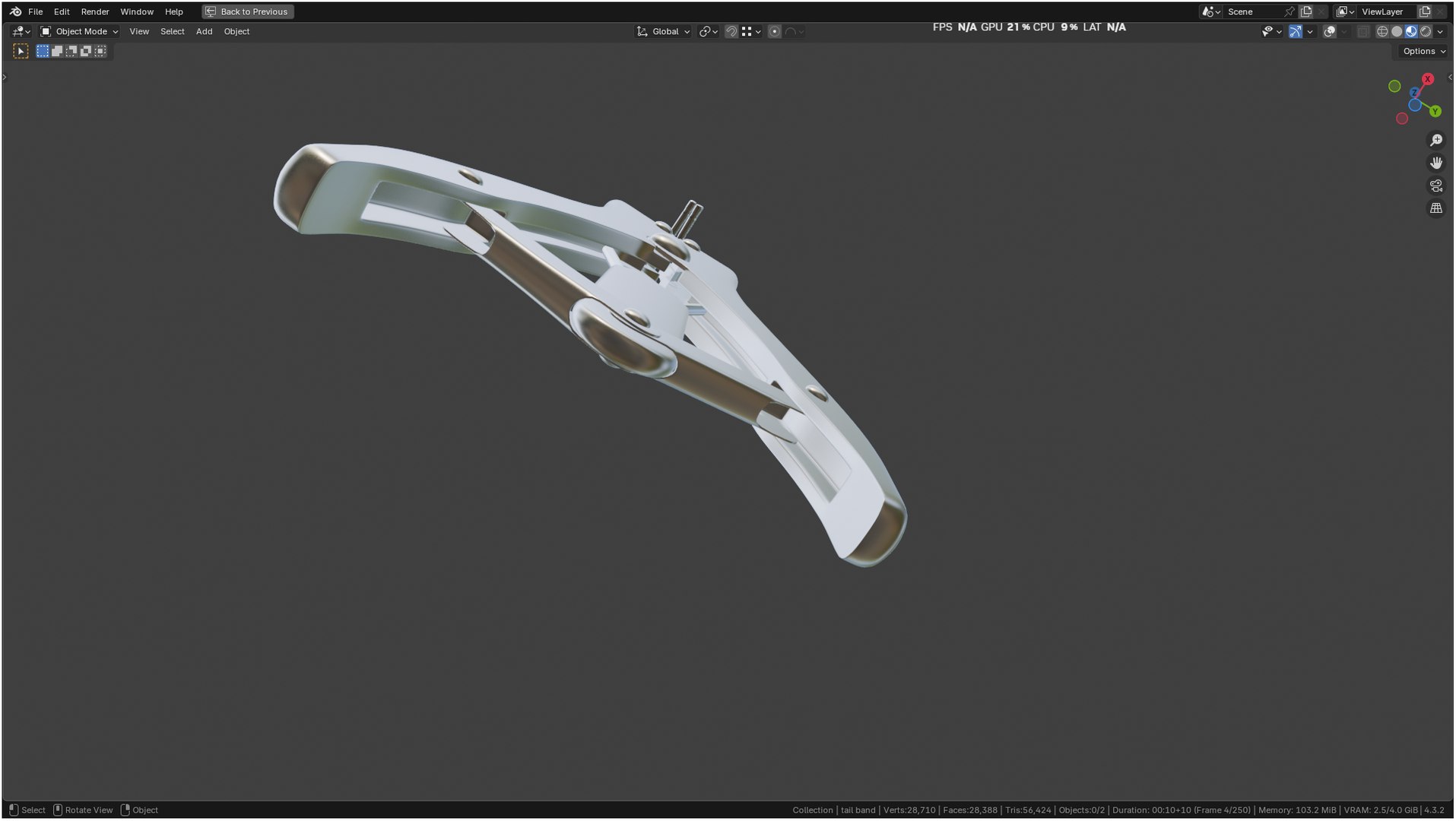Open the Options dropdown

pyautogui.click(x=1424, y=51)
